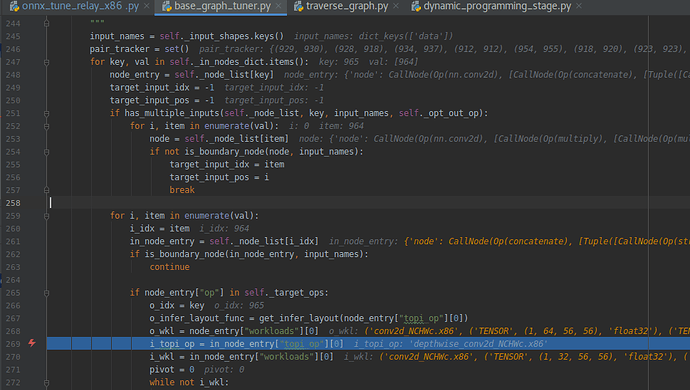Click Python file icon on onnx_tune_relay_x86 tab

(x=15, y=6)
